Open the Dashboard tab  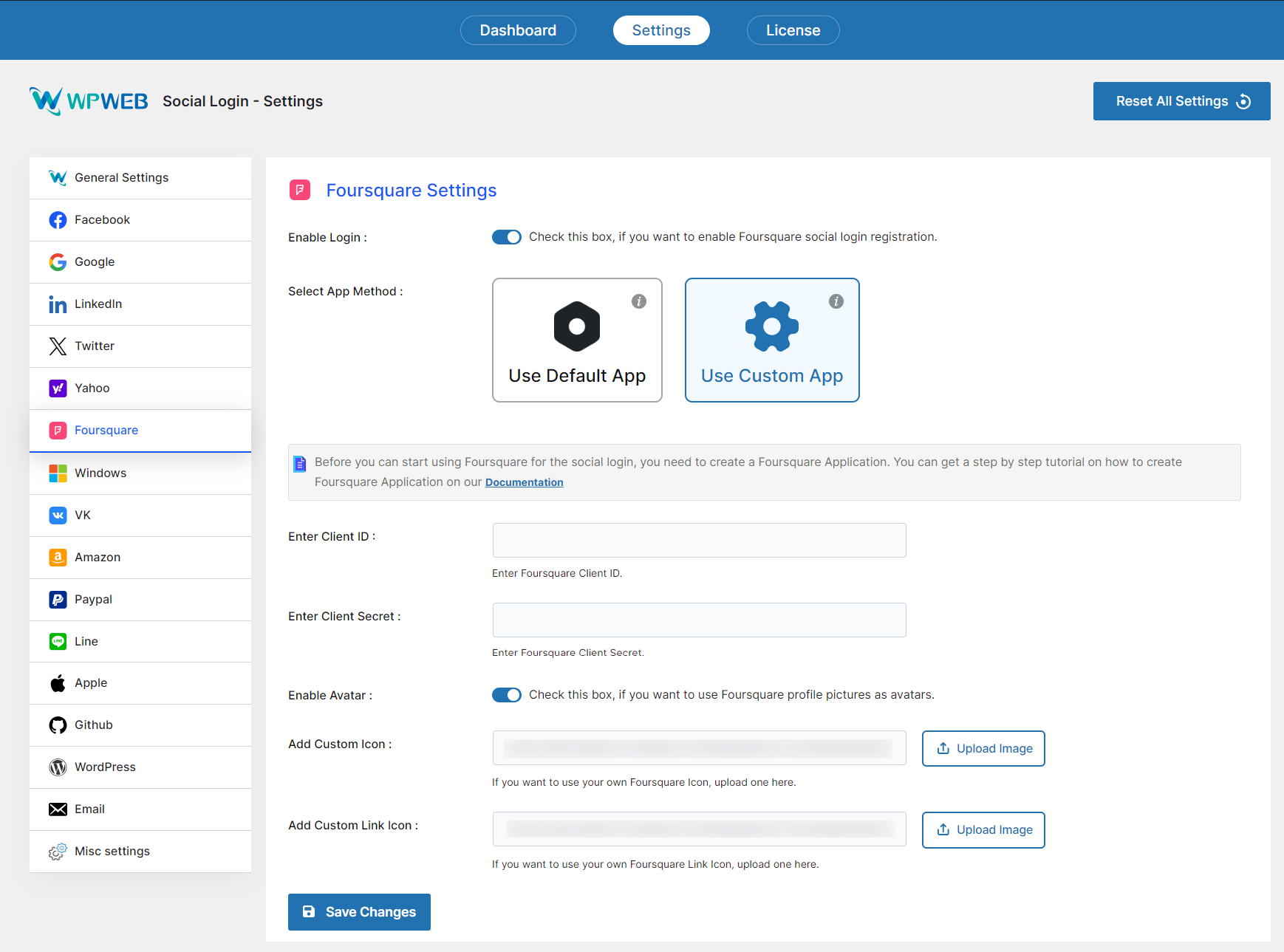click(518, 30)
